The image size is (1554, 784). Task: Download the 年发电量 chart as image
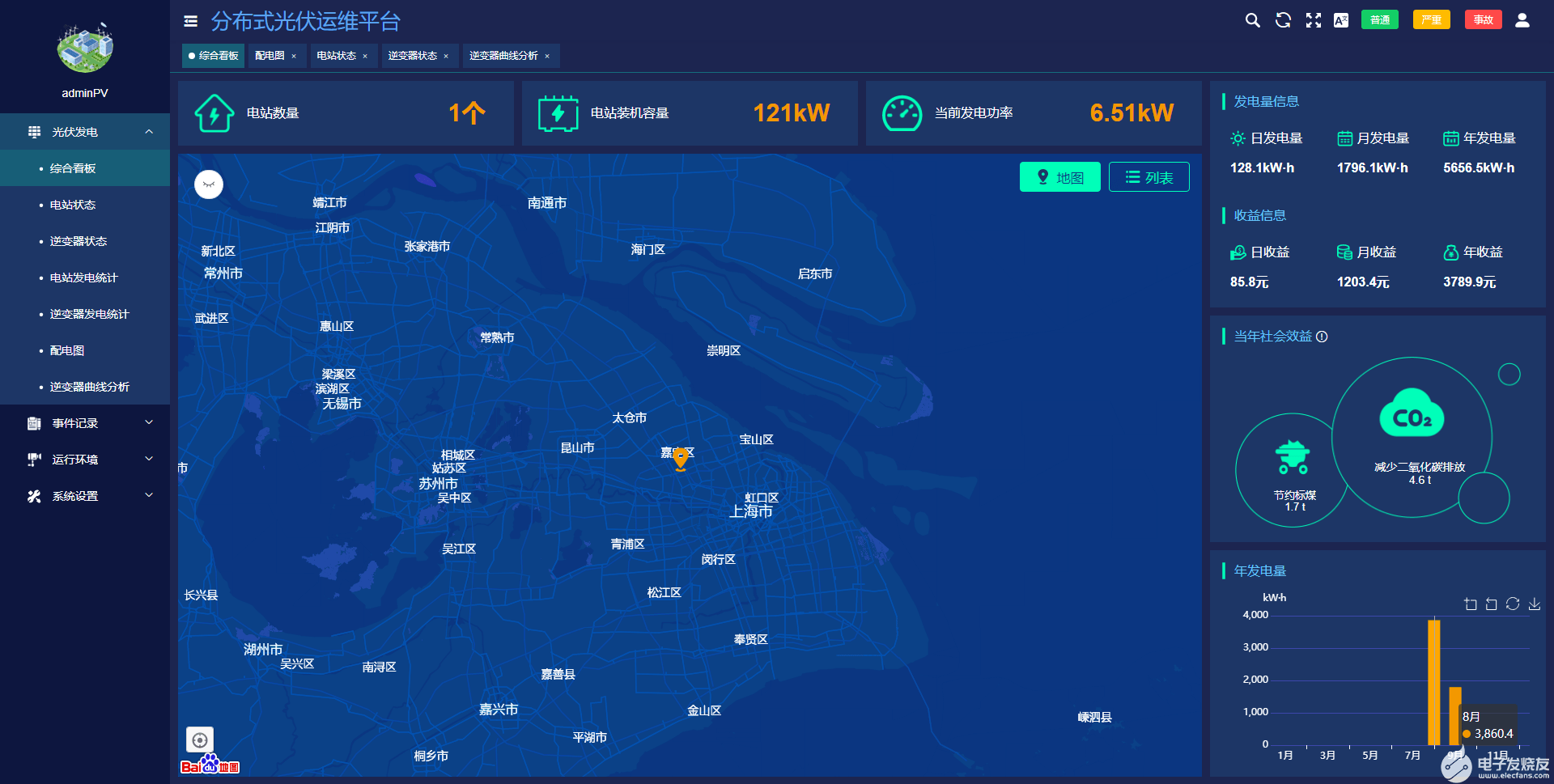tap(1535, 604)
